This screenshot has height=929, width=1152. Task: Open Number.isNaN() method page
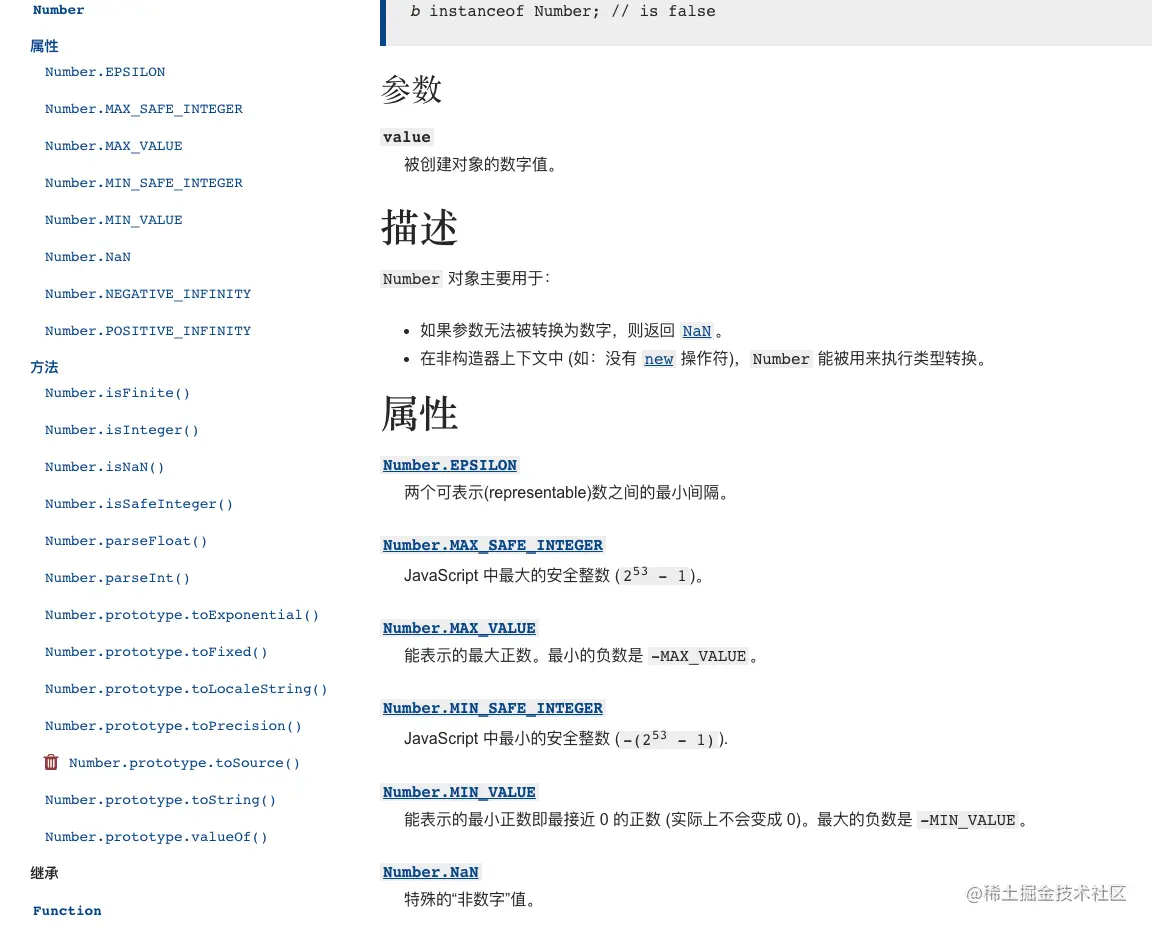(x=104, y=467)
